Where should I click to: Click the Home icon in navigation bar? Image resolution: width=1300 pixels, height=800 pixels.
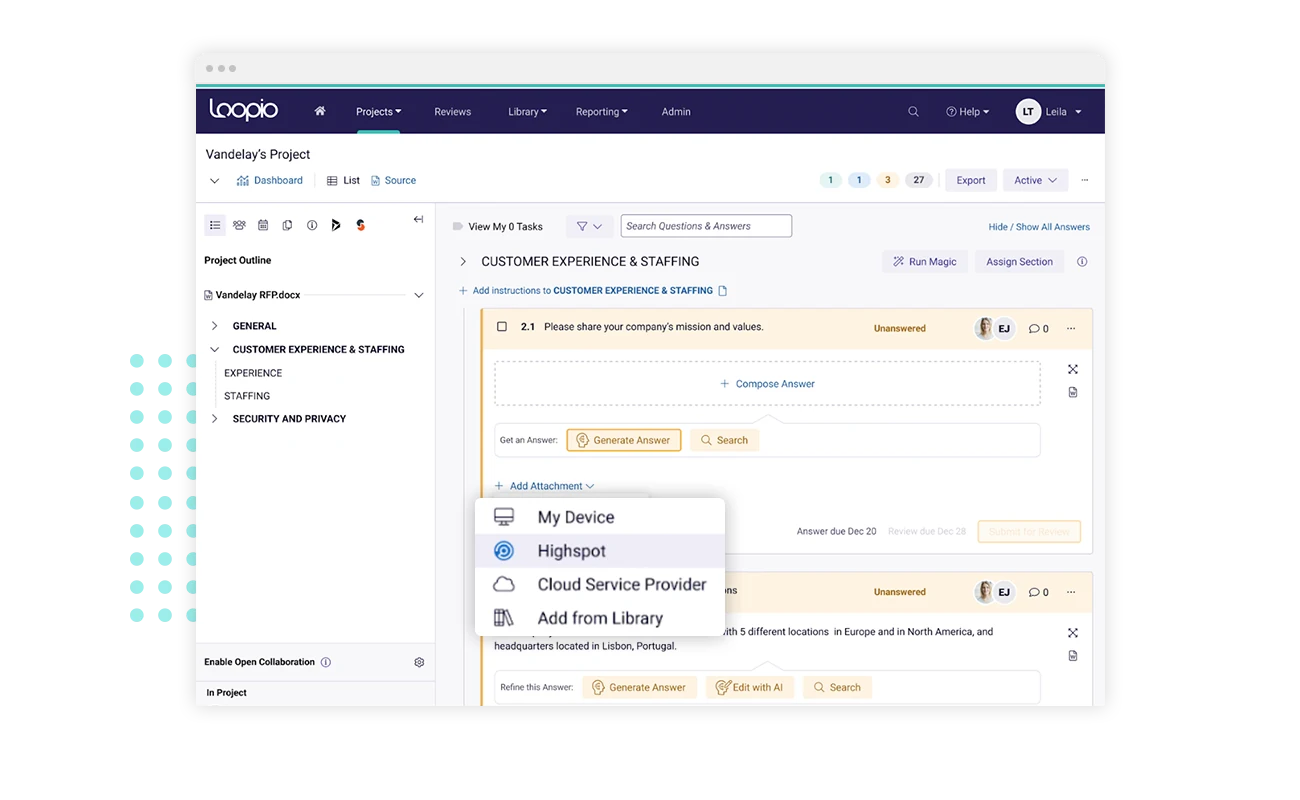[x=320, y=111]
